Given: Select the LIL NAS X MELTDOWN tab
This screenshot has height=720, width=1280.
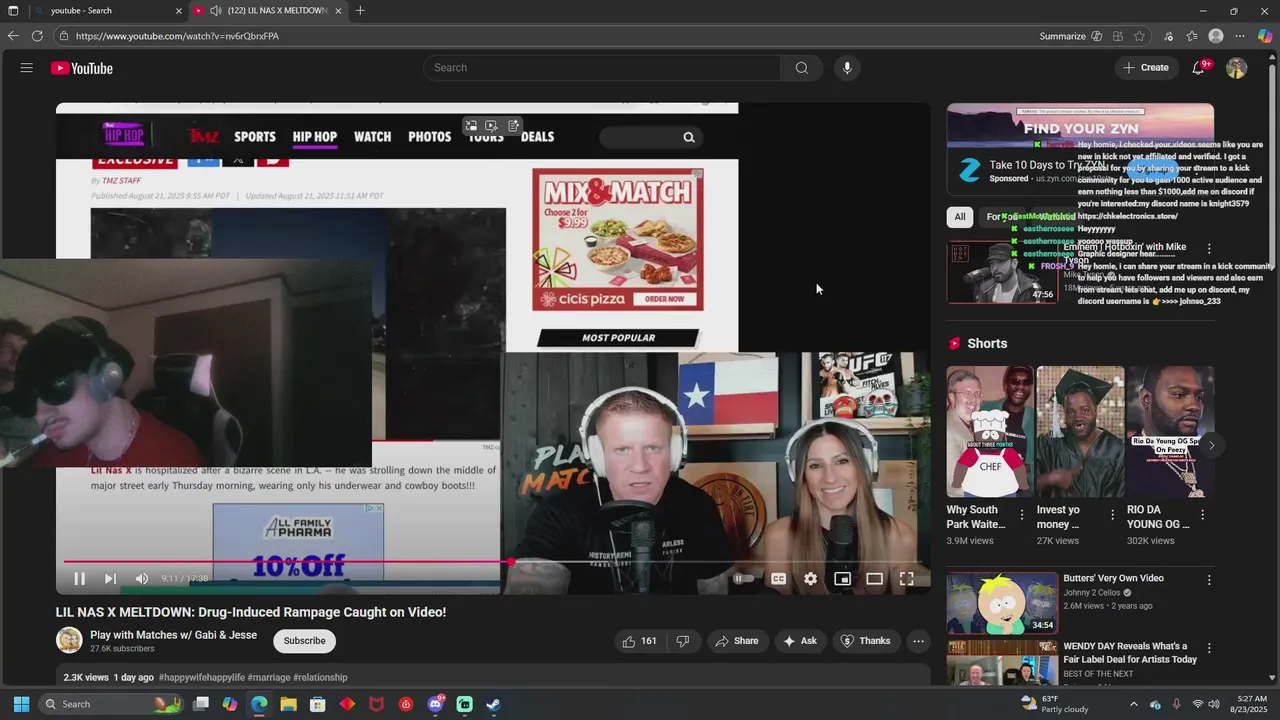Looking at the screenshot, I should click(268, 11).
